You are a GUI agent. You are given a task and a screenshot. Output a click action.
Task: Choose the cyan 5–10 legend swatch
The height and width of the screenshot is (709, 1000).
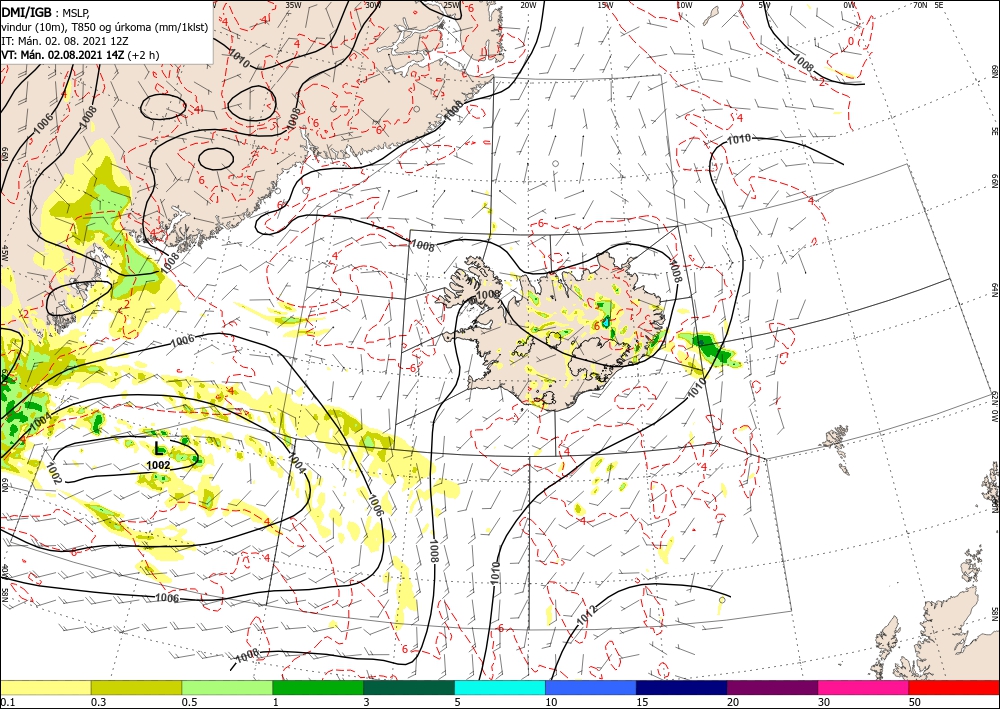tap(500, 687)
